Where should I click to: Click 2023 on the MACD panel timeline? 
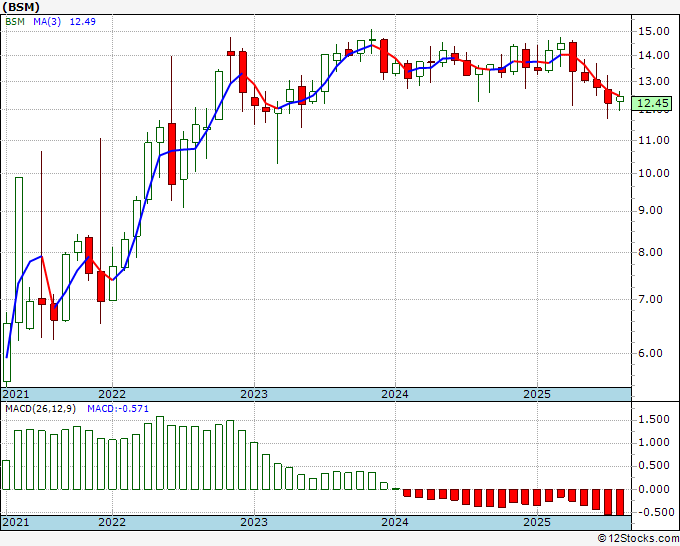point(254,522)
